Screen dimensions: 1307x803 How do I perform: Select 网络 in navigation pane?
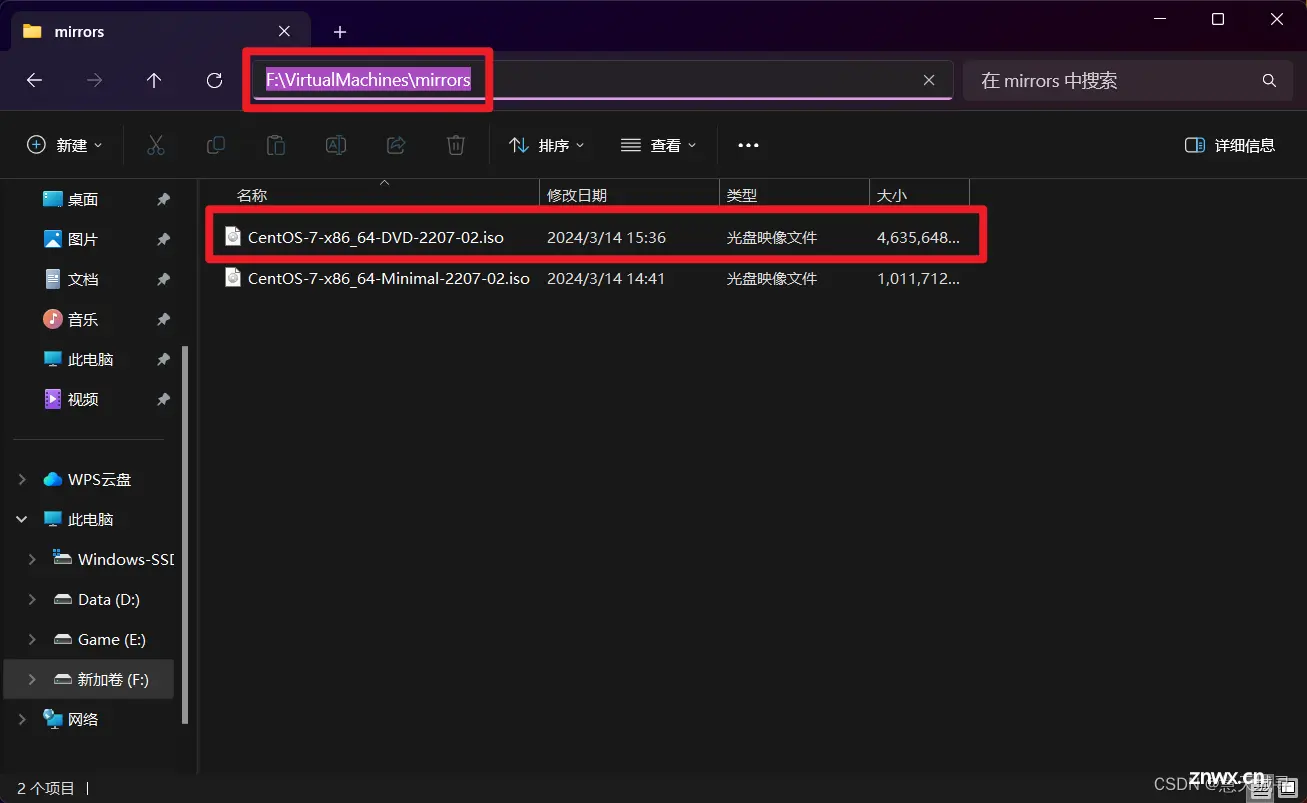tap(83, 719)
